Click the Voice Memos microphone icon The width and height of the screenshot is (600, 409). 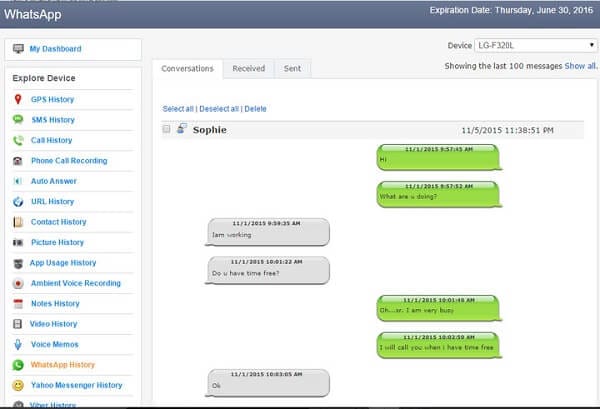tap(18, 345)
